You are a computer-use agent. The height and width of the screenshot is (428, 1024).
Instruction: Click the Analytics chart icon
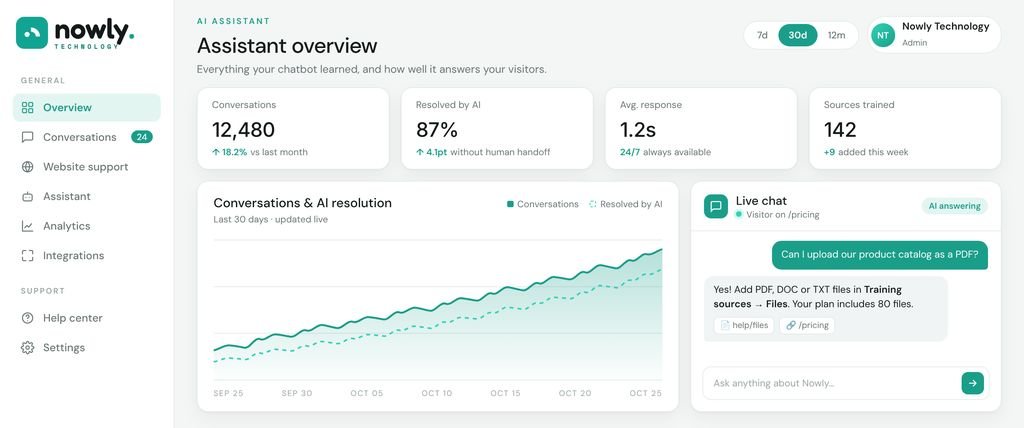pyautogui.click(x=27, y=226)
